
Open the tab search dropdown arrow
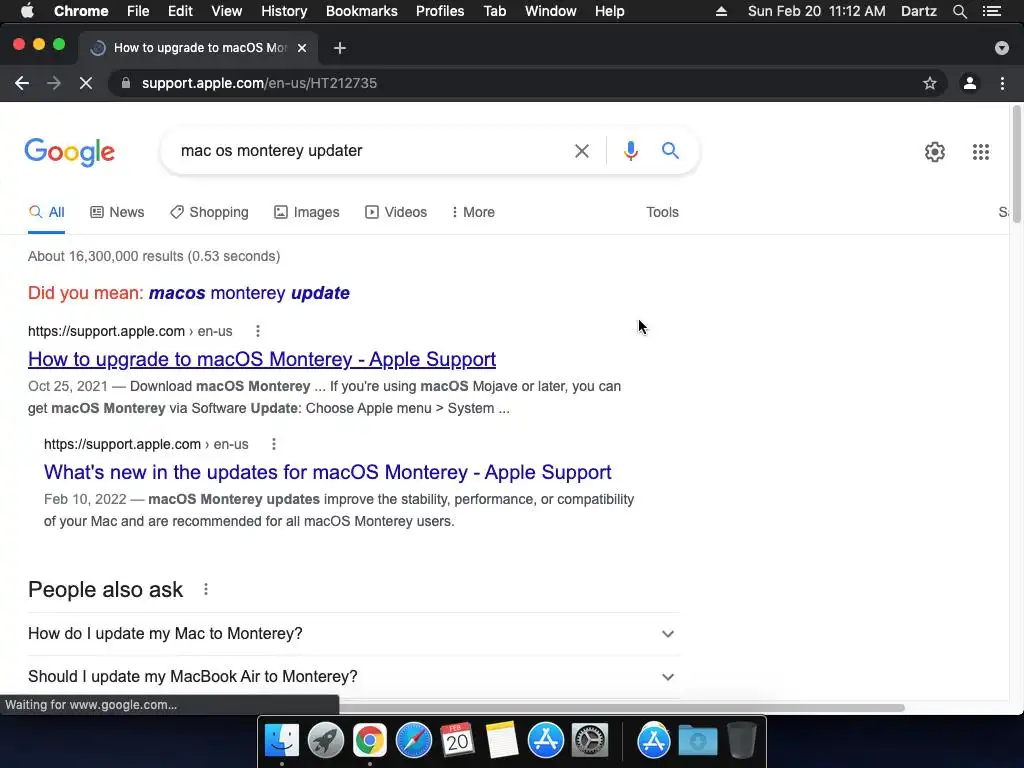(x=1001, y=48)
